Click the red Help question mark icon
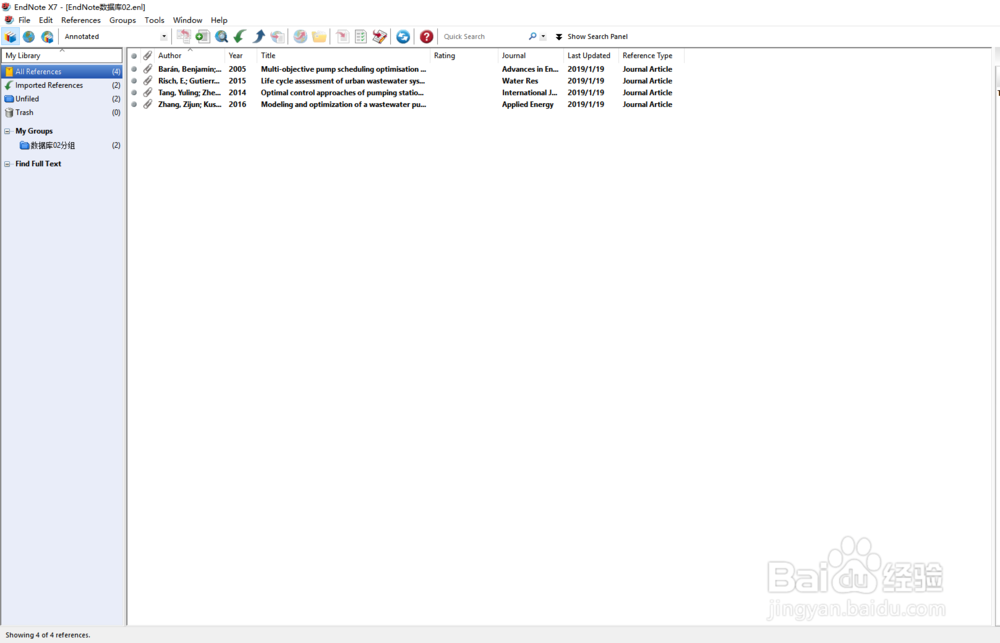The height and width of the screenshot is (643, 1000). click(427, 36)
